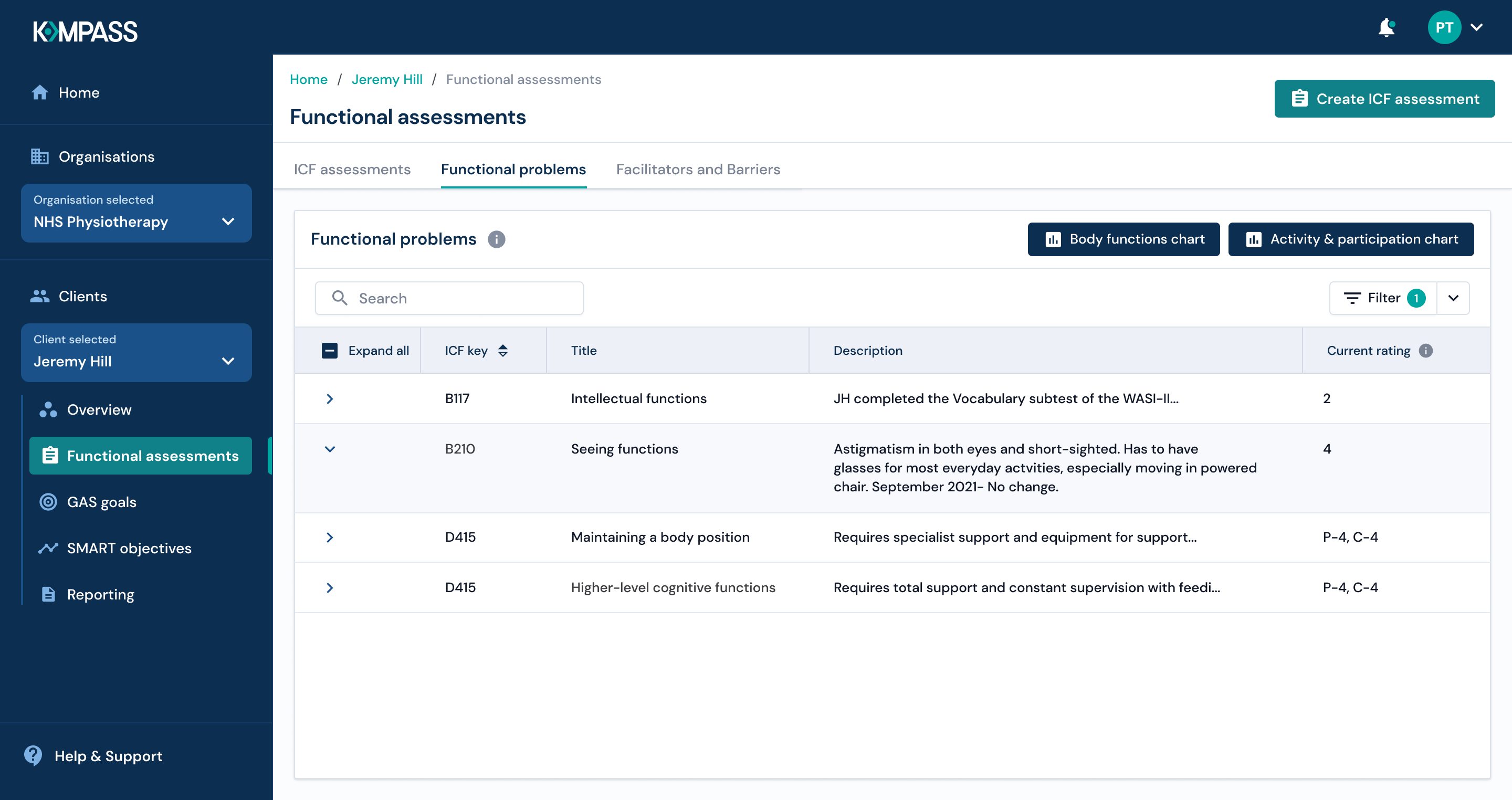Screen dimensions: 1512x800
Task: Open the Filter dropdown arrow
Action: [x=1453, y=298]
